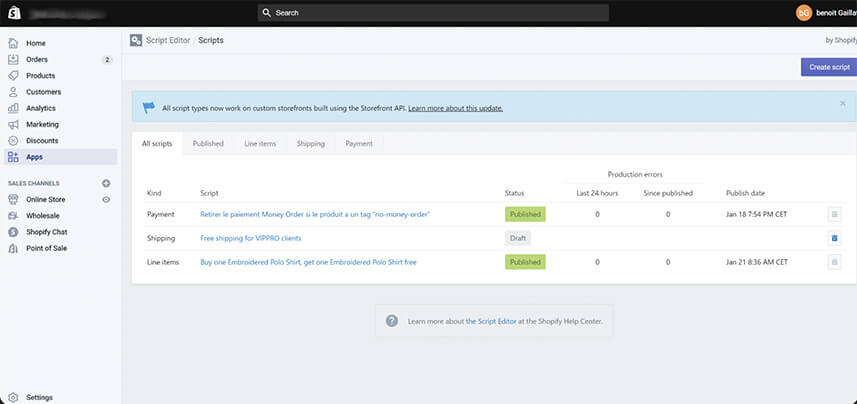
Task: Open Products from the sidebar
Action: coord(40,76)
